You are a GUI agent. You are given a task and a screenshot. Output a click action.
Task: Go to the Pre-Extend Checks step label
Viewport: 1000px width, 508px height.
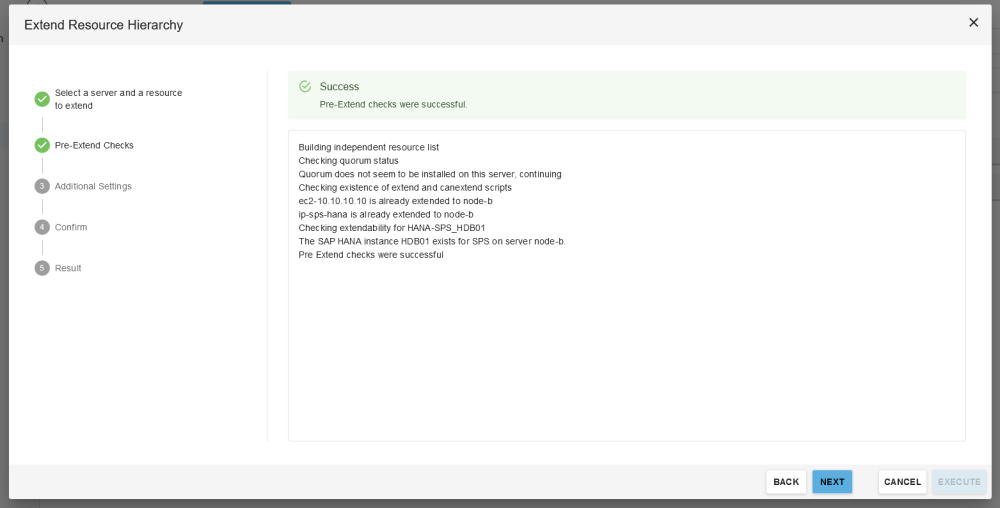pos(94,145)
